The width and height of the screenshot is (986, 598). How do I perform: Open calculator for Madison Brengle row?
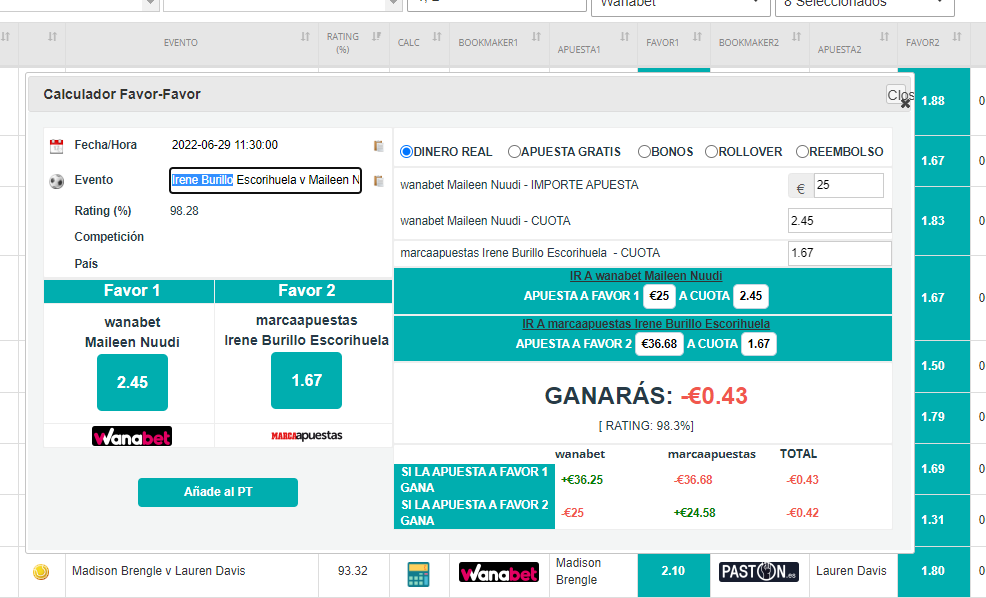point(418,574)
